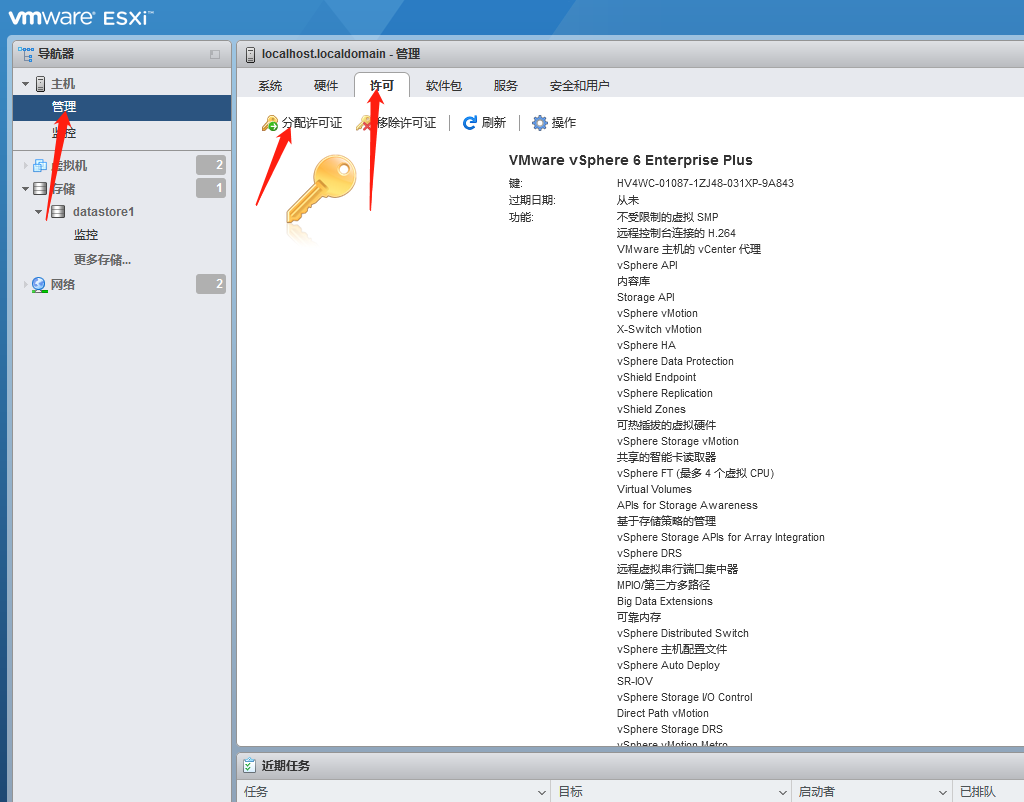The image size is (1024, 802).
Task: Click the globe network icon beside 网络
Action: pyautogui.click(x=39, y=285)
